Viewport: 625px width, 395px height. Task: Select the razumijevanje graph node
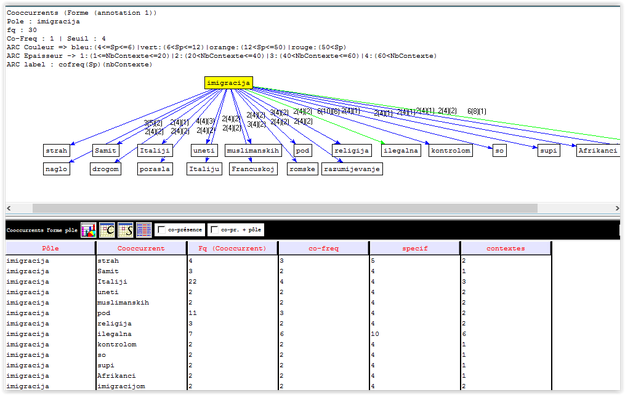(x=352, y=169)
